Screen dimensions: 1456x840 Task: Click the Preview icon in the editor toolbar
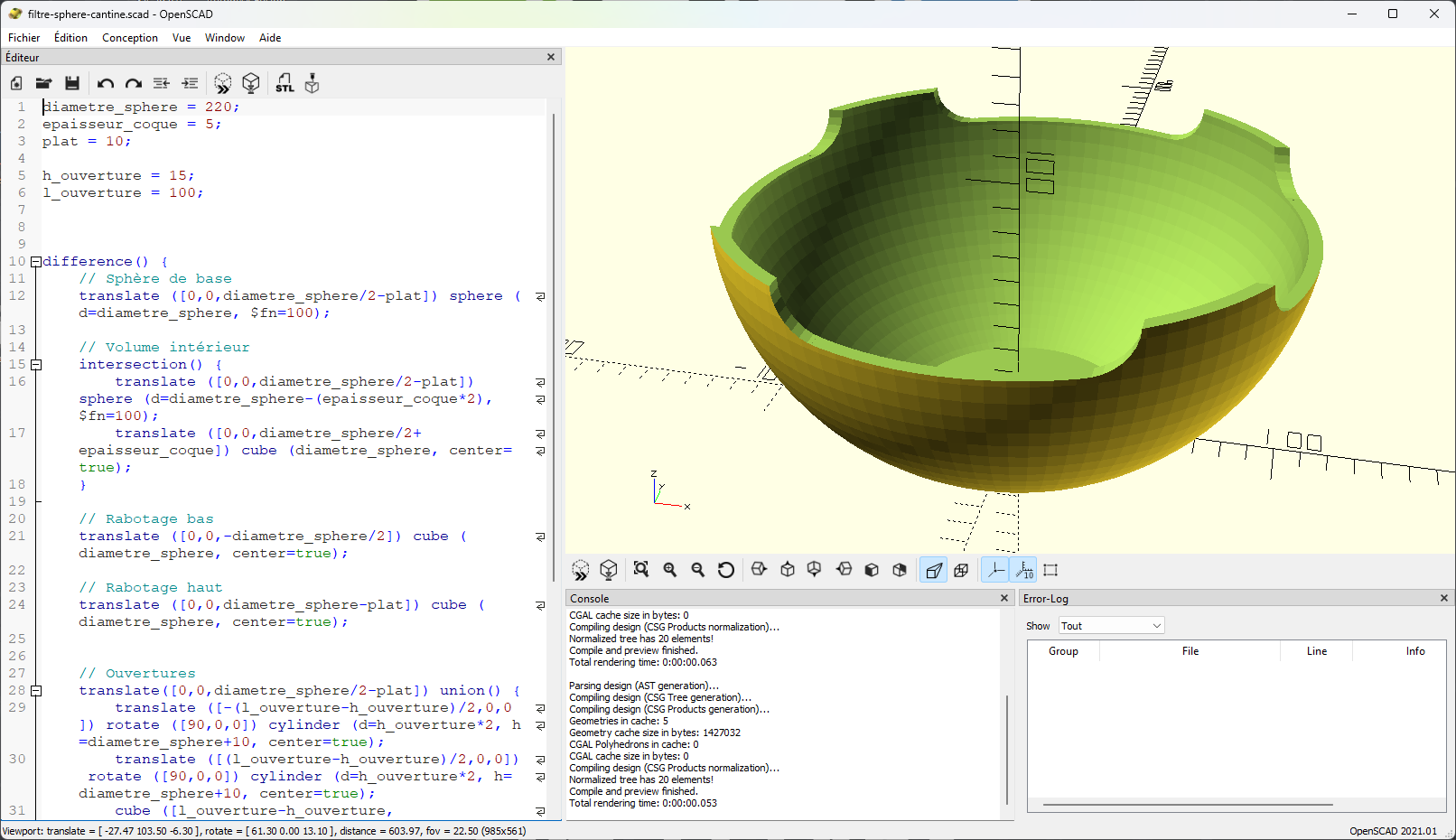pos(222,83)
